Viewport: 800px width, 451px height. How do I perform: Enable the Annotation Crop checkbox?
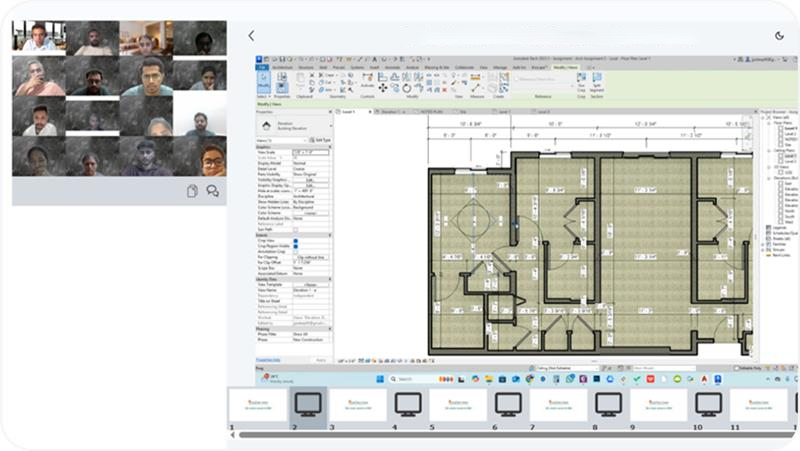click(295, 252)
